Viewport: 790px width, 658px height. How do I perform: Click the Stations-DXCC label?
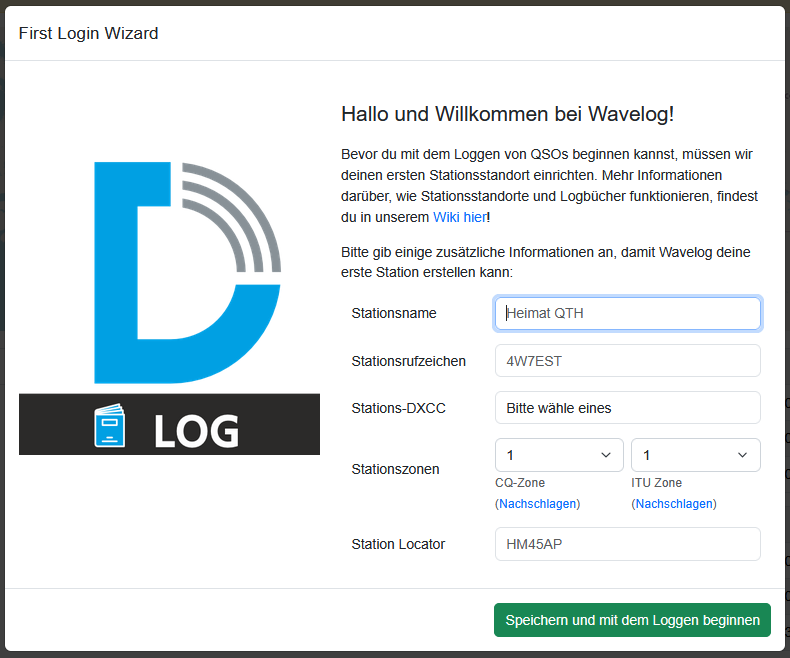[x=400, y=408]
